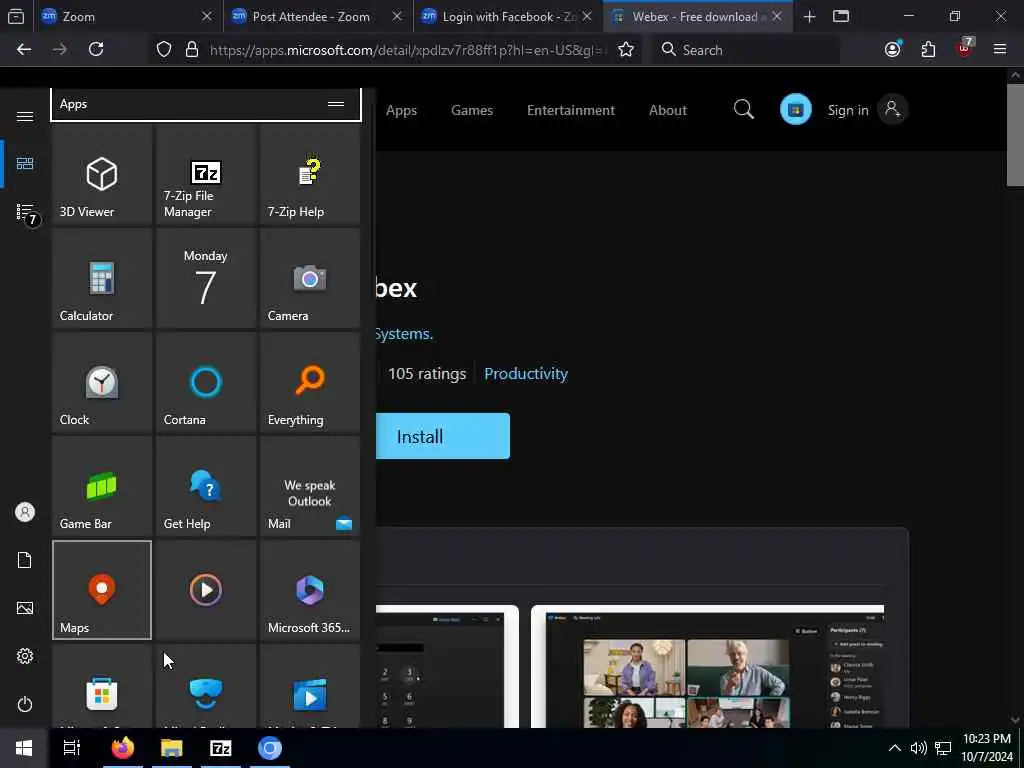Open the Game Bar tile
This screenshot has width=1024, height=768.
coord(102,487)
